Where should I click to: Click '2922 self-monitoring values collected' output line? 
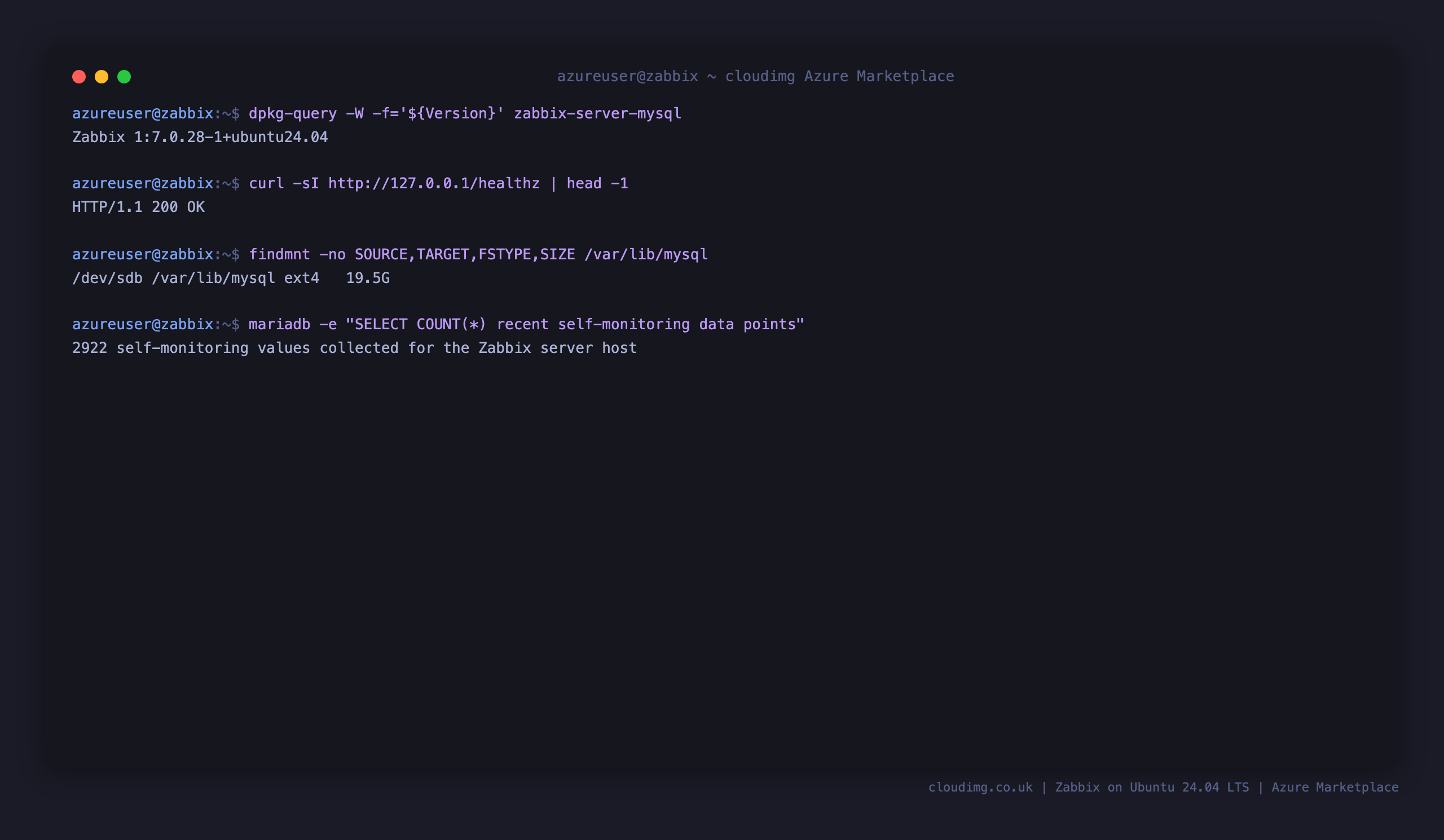(354, 348)
